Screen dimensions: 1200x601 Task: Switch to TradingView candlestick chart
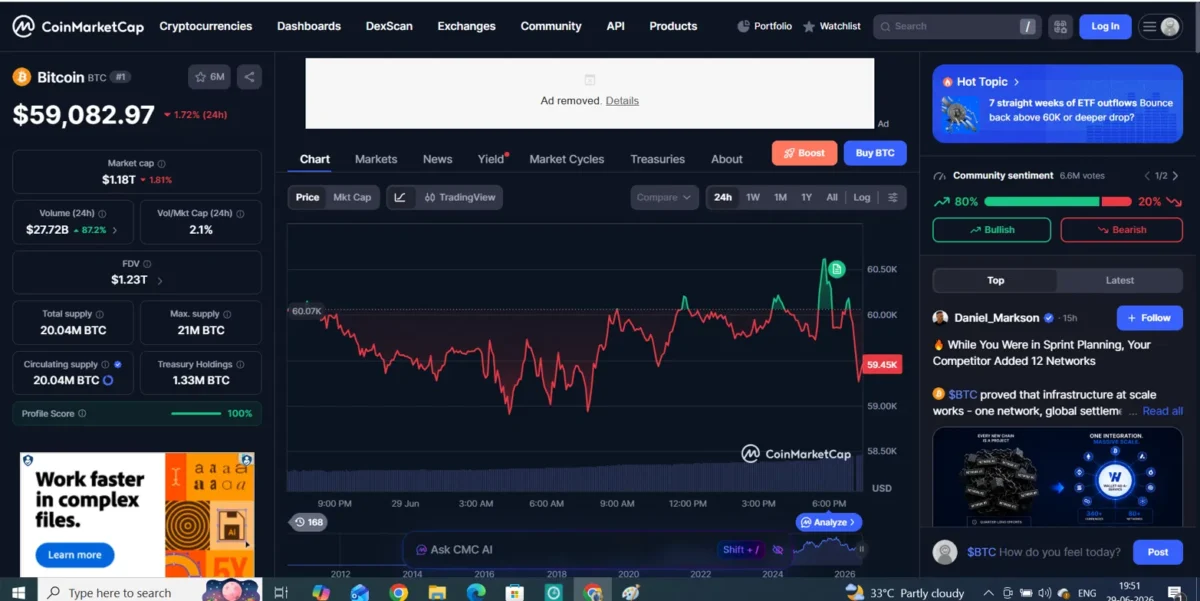coord(460,197)
